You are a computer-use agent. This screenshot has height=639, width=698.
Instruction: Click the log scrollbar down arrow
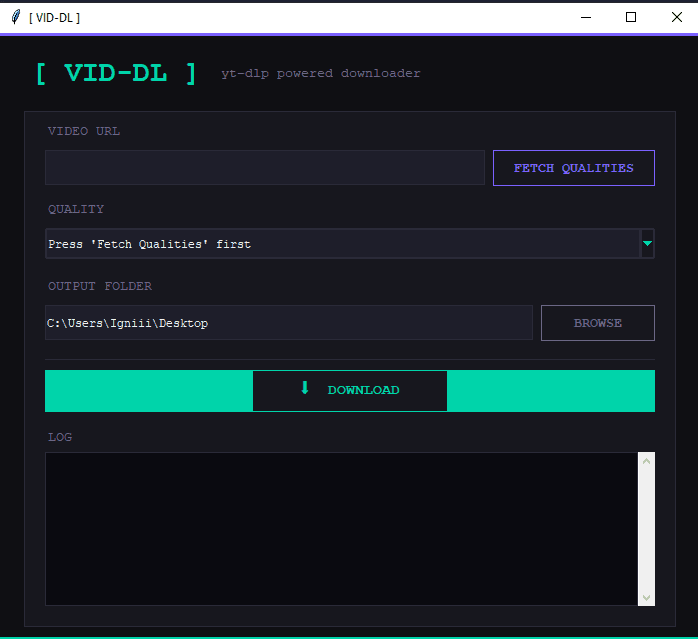pyautogui.click(x=646, y=598)
